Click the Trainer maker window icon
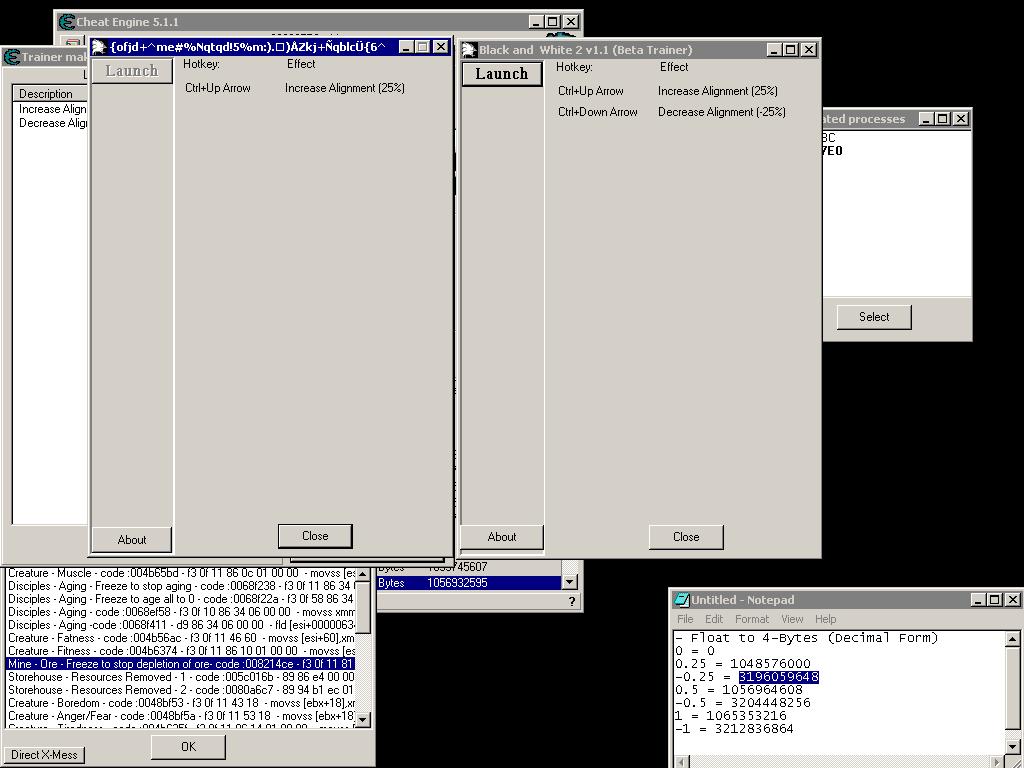The height and width of the screenshot is (768, 1024). click(12, 57)
